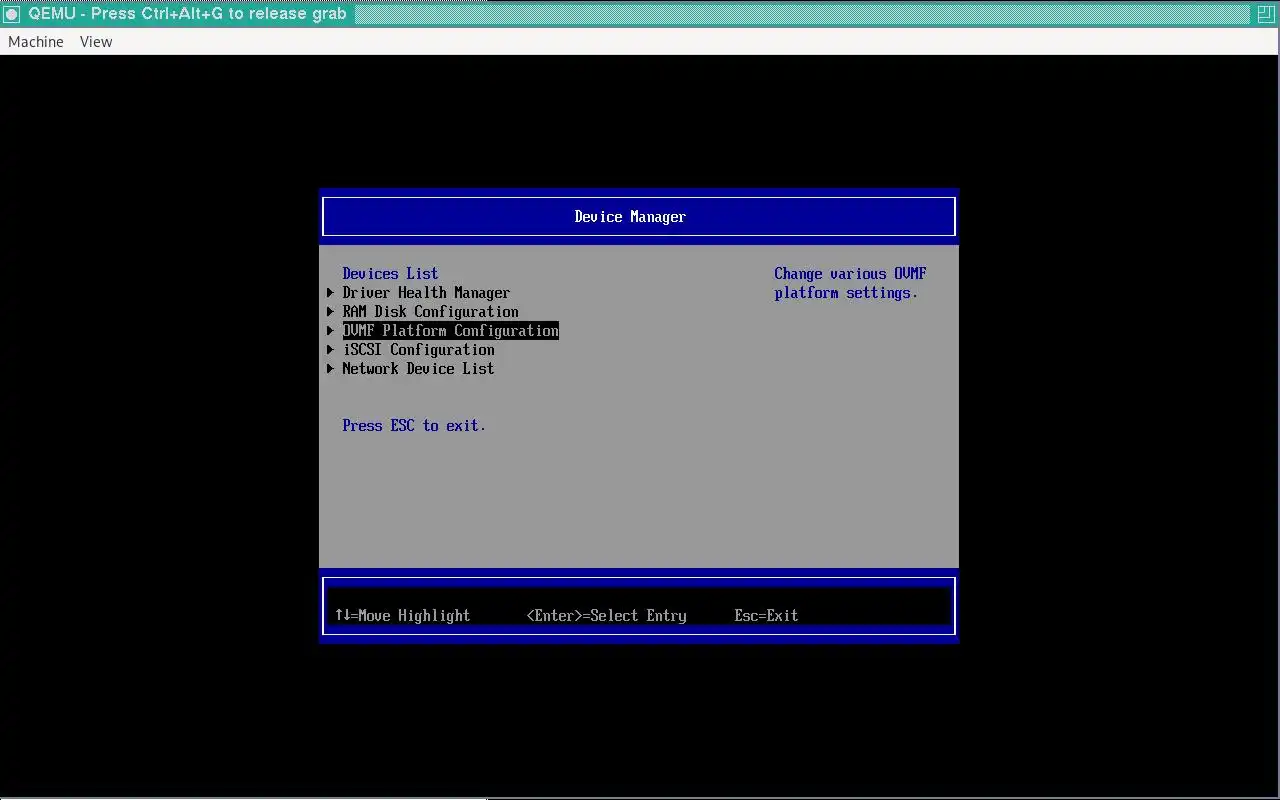Open the View menu
Viewport: 1280px width, 800px height.
pos(96,42)
